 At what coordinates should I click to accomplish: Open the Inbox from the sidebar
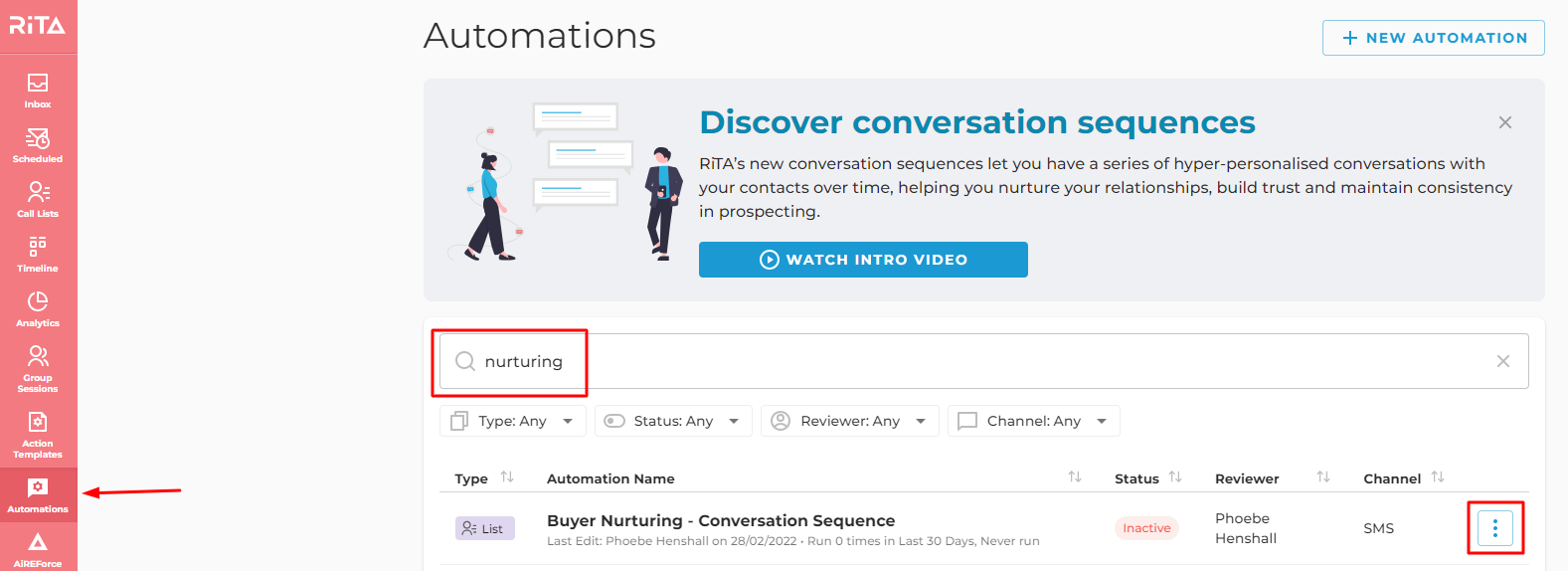pos(38,90)
